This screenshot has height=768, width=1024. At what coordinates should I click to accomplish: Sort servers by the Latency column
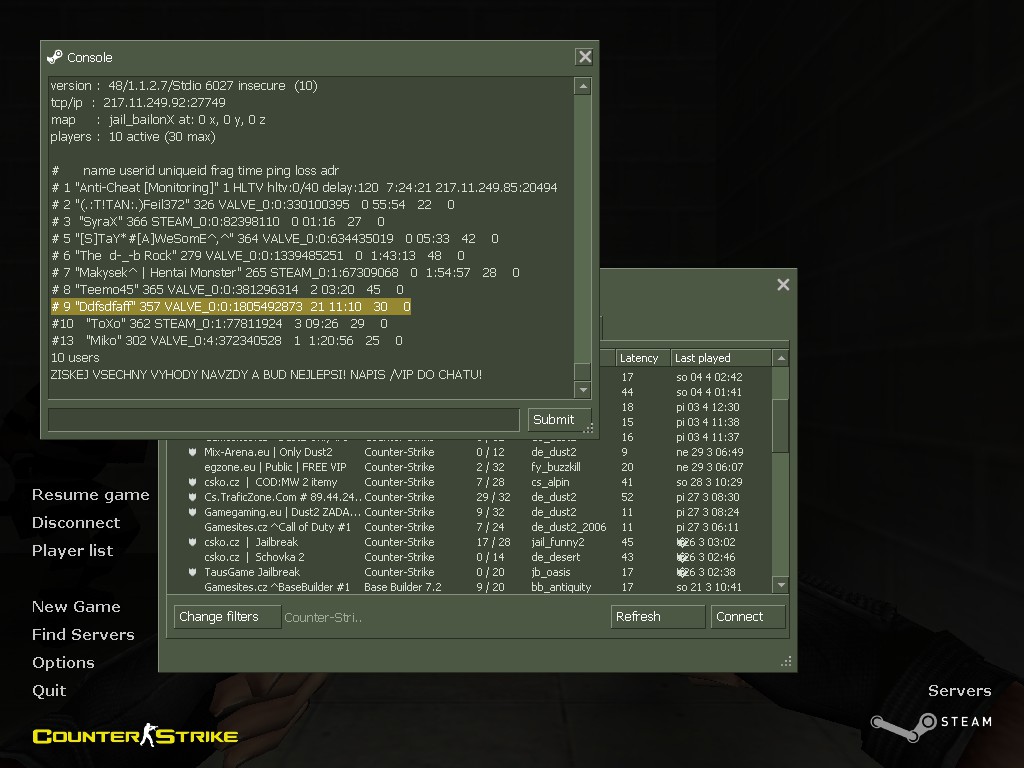(643, 358)
